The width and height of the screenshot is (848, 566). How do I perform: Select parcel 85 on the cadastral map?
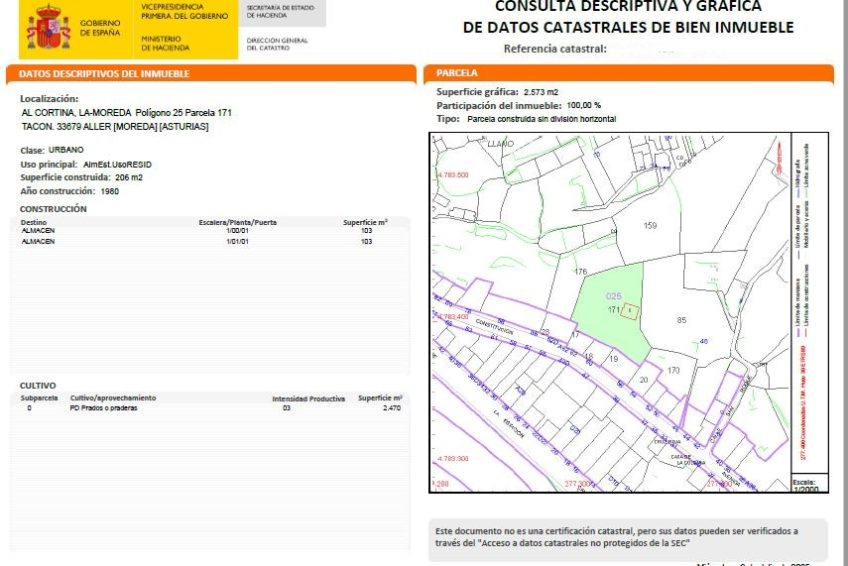(681, 320)
